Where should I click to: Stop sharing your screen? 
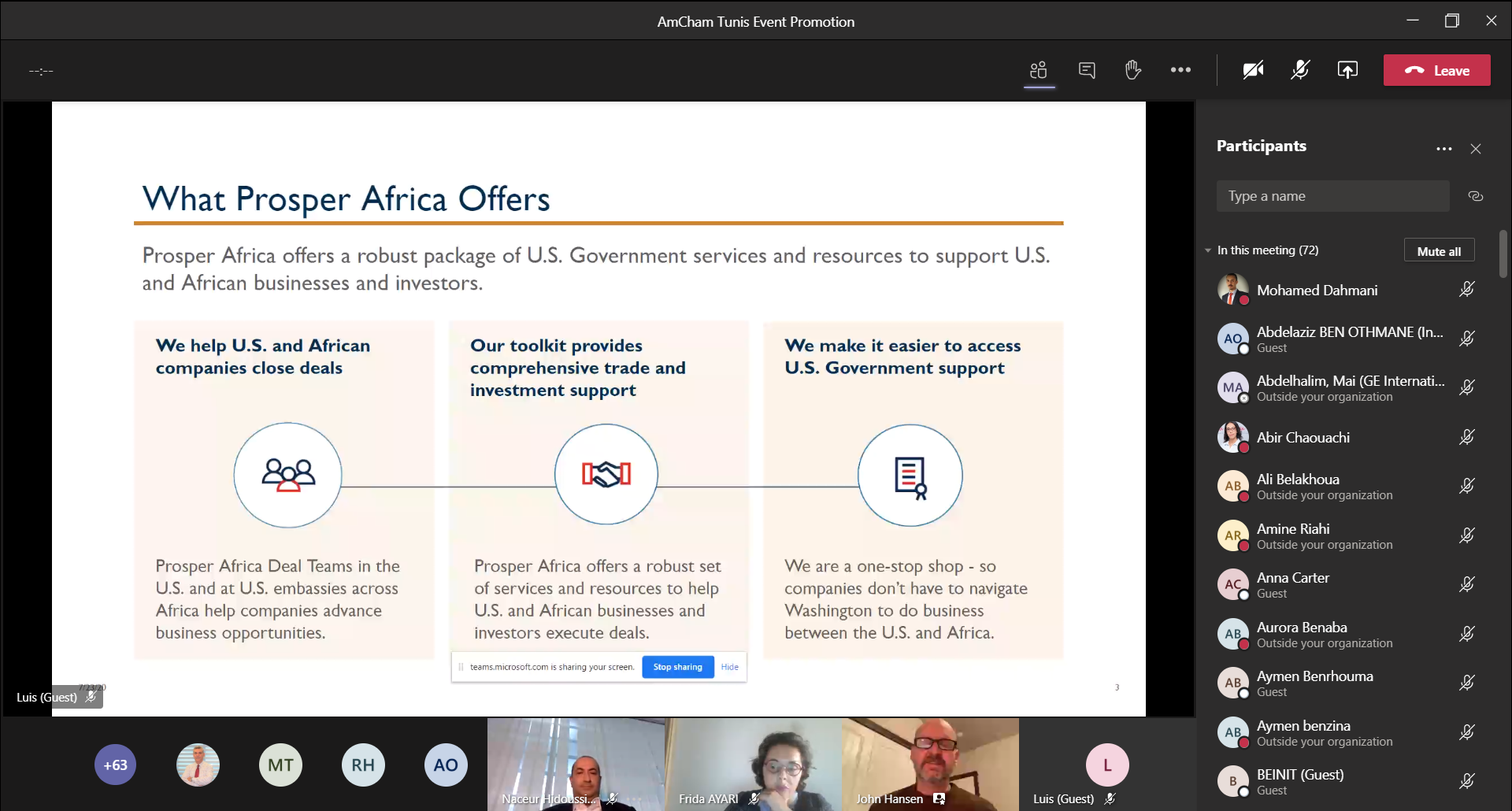(x=677, y=667)
